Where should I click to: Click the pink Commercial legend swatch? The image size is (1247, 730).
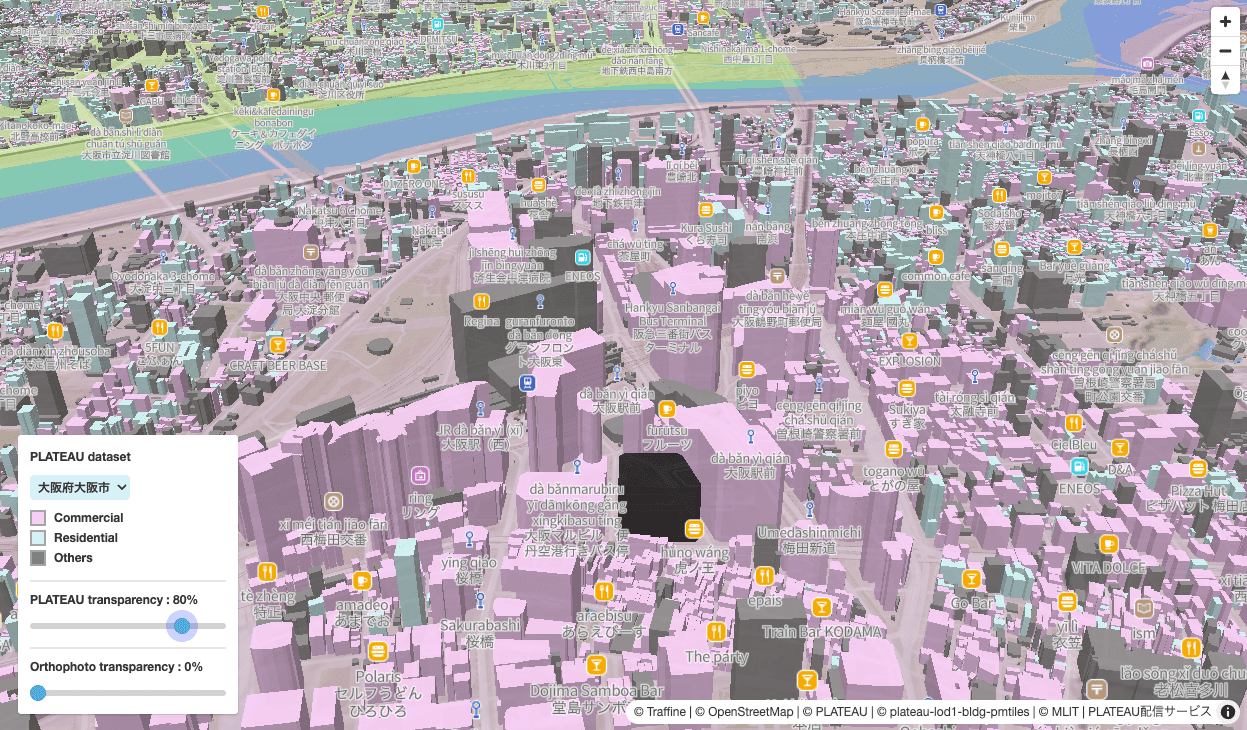click(38, 518)
